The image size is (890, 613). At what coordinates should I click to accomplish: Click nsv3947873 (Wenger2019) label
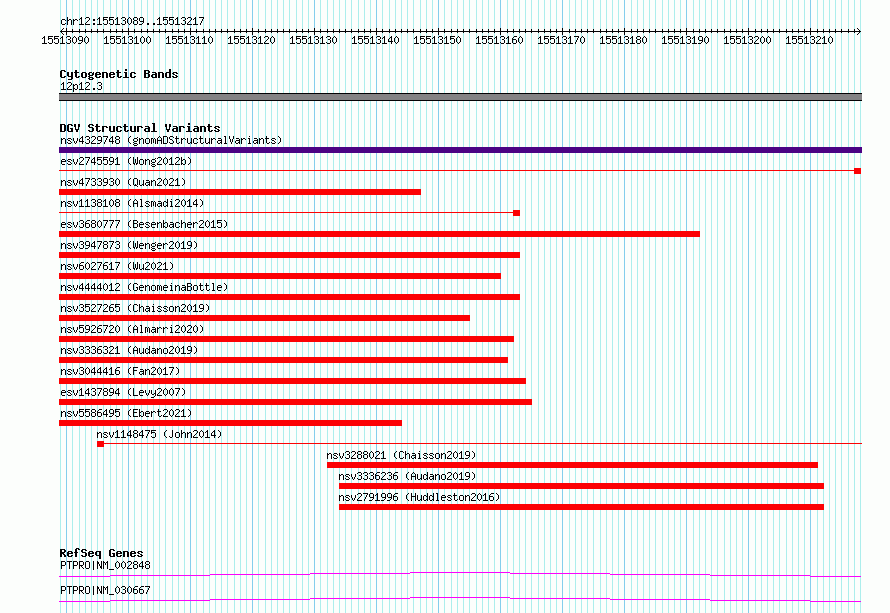coord(129,245)
